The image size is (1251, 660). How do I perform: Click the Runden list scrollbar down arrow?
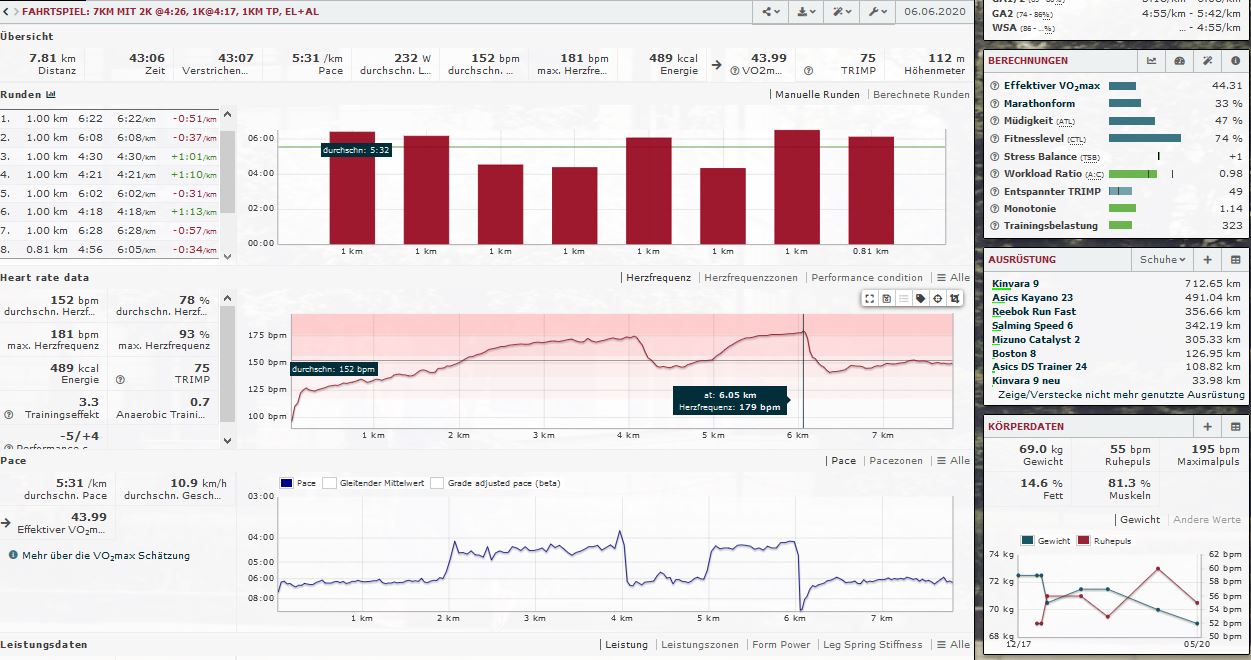click(226, 256)
